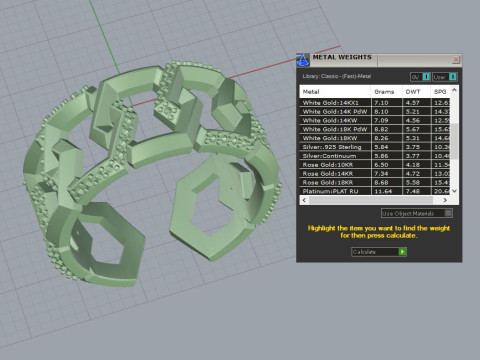
Task: Close the Metal Weights panel
Action: tap(456, 60)
